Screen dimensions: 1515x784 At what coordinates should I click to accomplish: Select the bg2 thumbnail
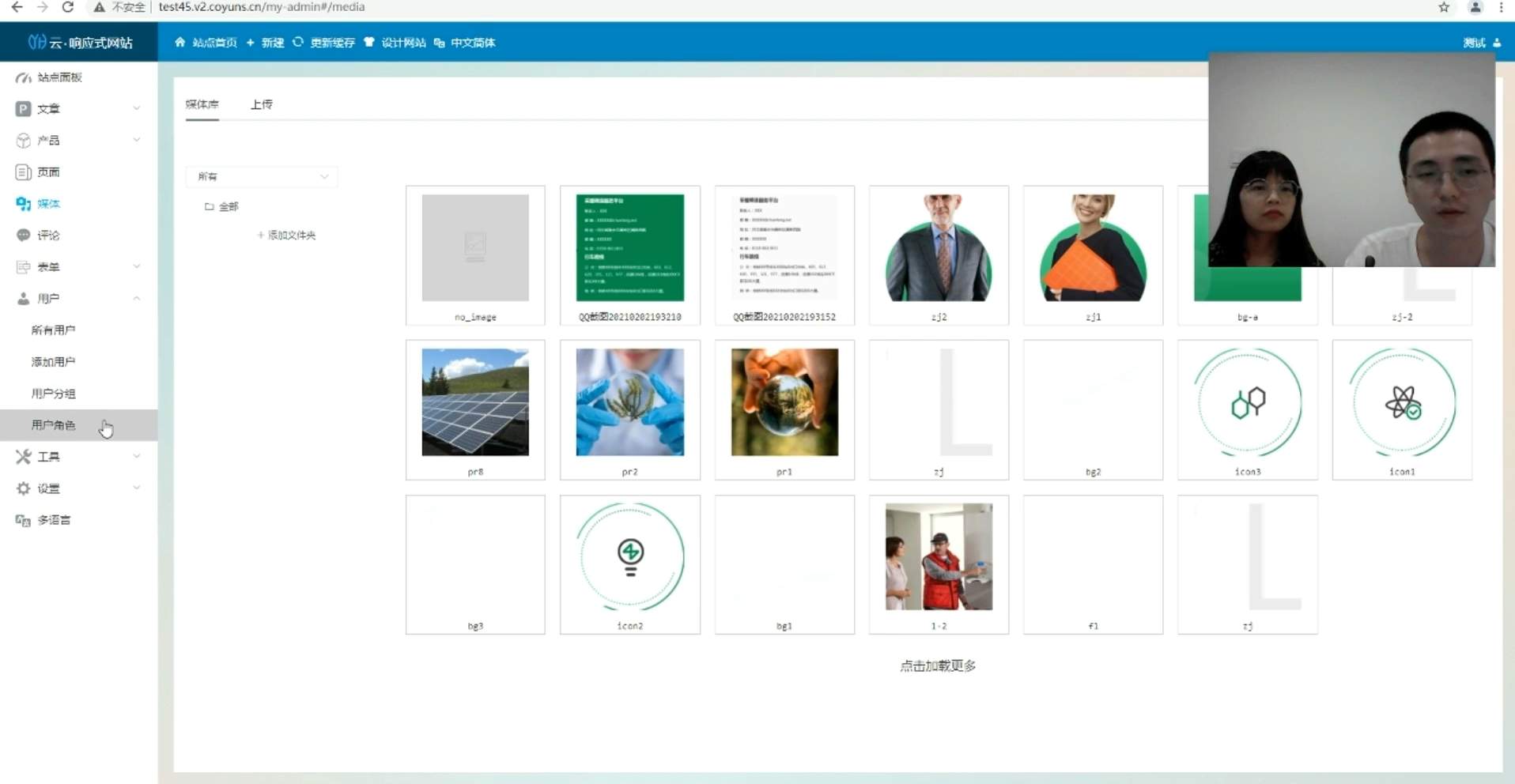(x=1094, y=410)
